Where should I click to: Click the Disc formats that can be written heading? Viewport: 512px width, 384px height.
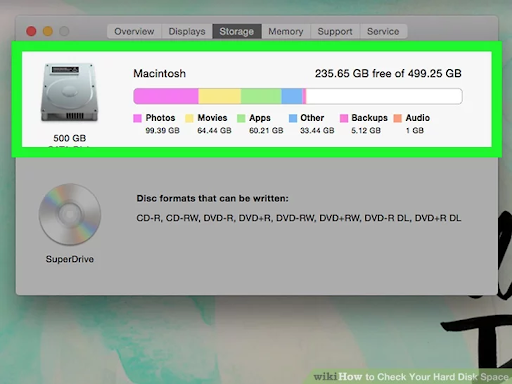[212, 198]
